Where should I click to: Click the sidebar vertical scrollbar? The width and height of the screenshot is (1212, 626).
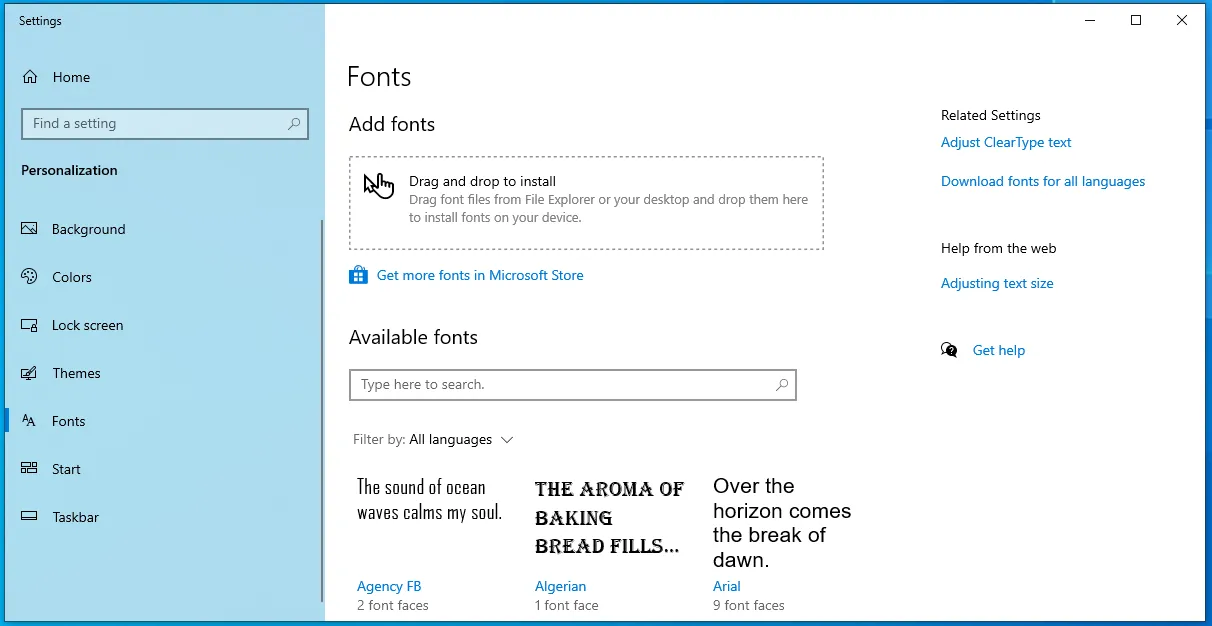pyautogui.click(x=322, y=410)
